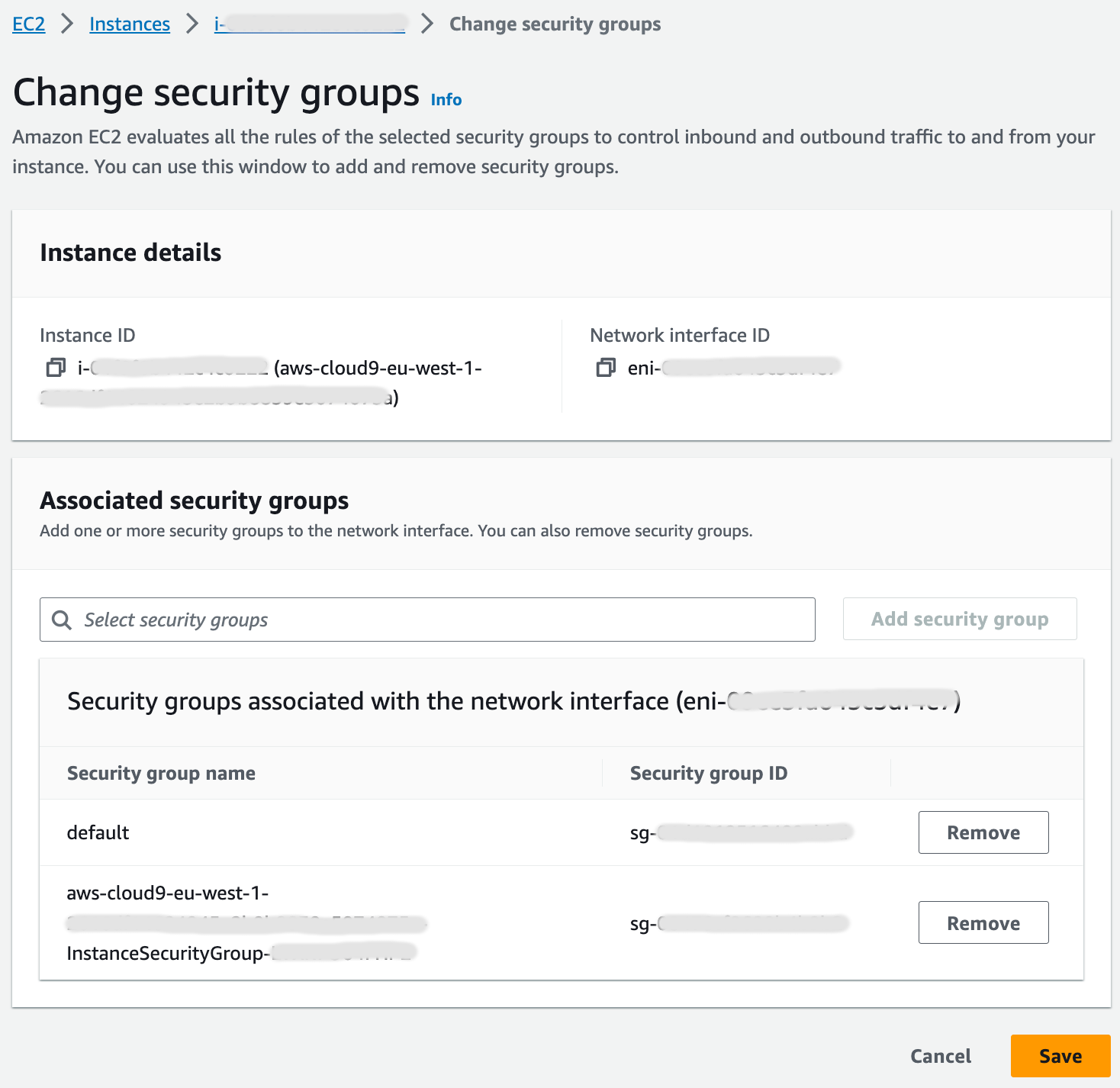Viewport: 1120px width, 1088px height.
Task: Select the default security group row
Action: pos(97,832)
